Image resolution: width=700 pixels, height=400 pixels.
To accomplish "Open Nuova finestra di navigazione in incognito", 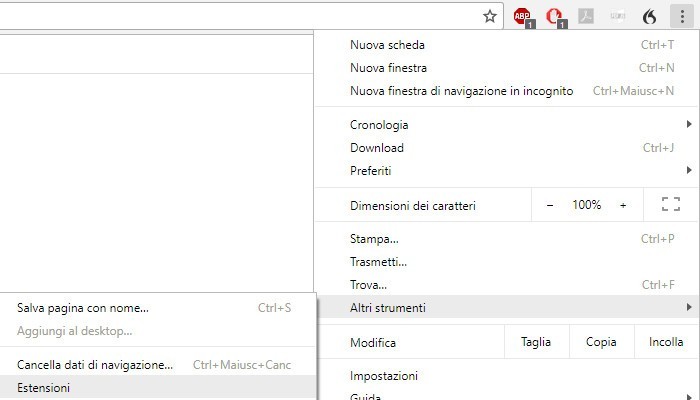I will click(507, 91).
